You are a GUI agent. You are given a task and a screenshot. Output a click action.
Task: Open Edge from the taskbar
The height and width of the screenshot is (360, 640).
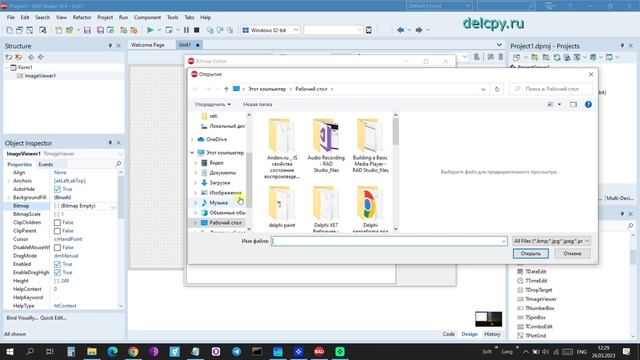(112, 351)
